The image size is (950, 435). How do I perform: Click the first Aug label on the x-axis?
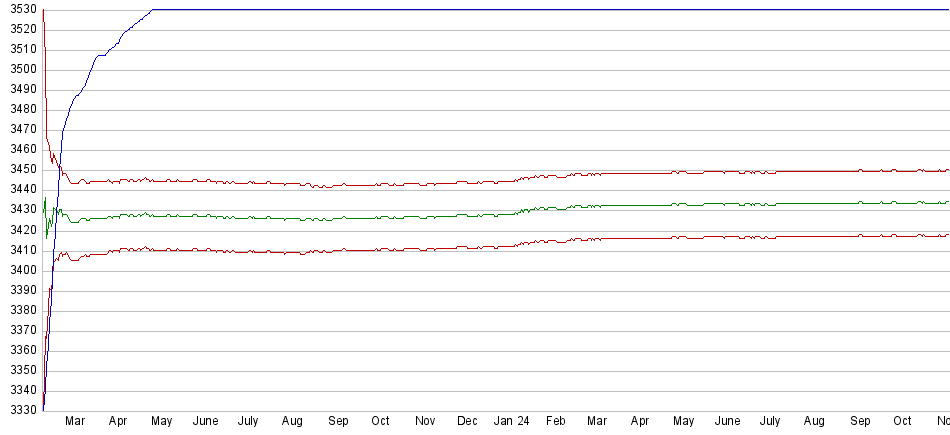point(292,422)
